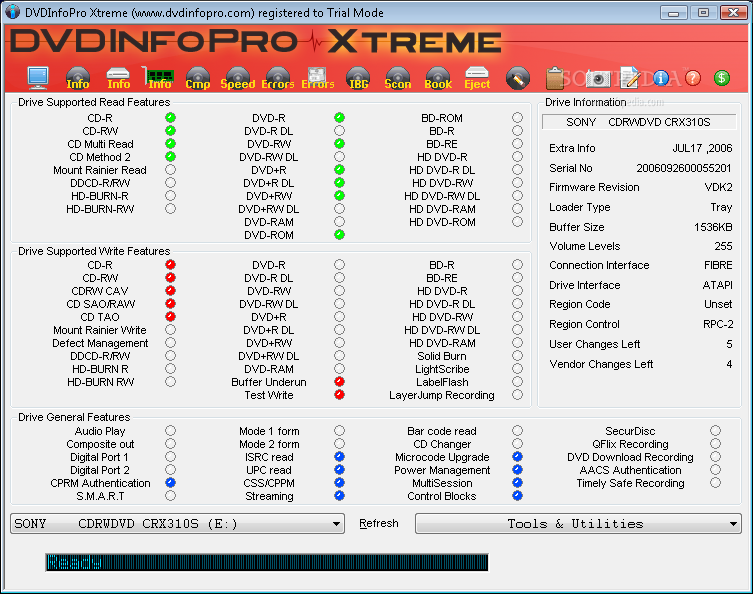Screen dimensions: 753x594
Task: Click the Region Control value RPC-2
Action: [718, 324]
